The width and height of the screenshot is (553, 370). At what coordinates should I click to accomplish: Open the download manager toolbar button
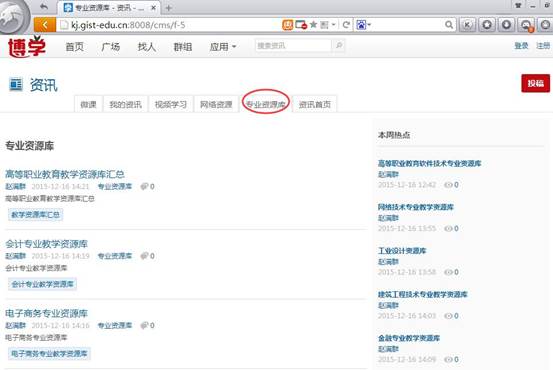tap(506, 25)
